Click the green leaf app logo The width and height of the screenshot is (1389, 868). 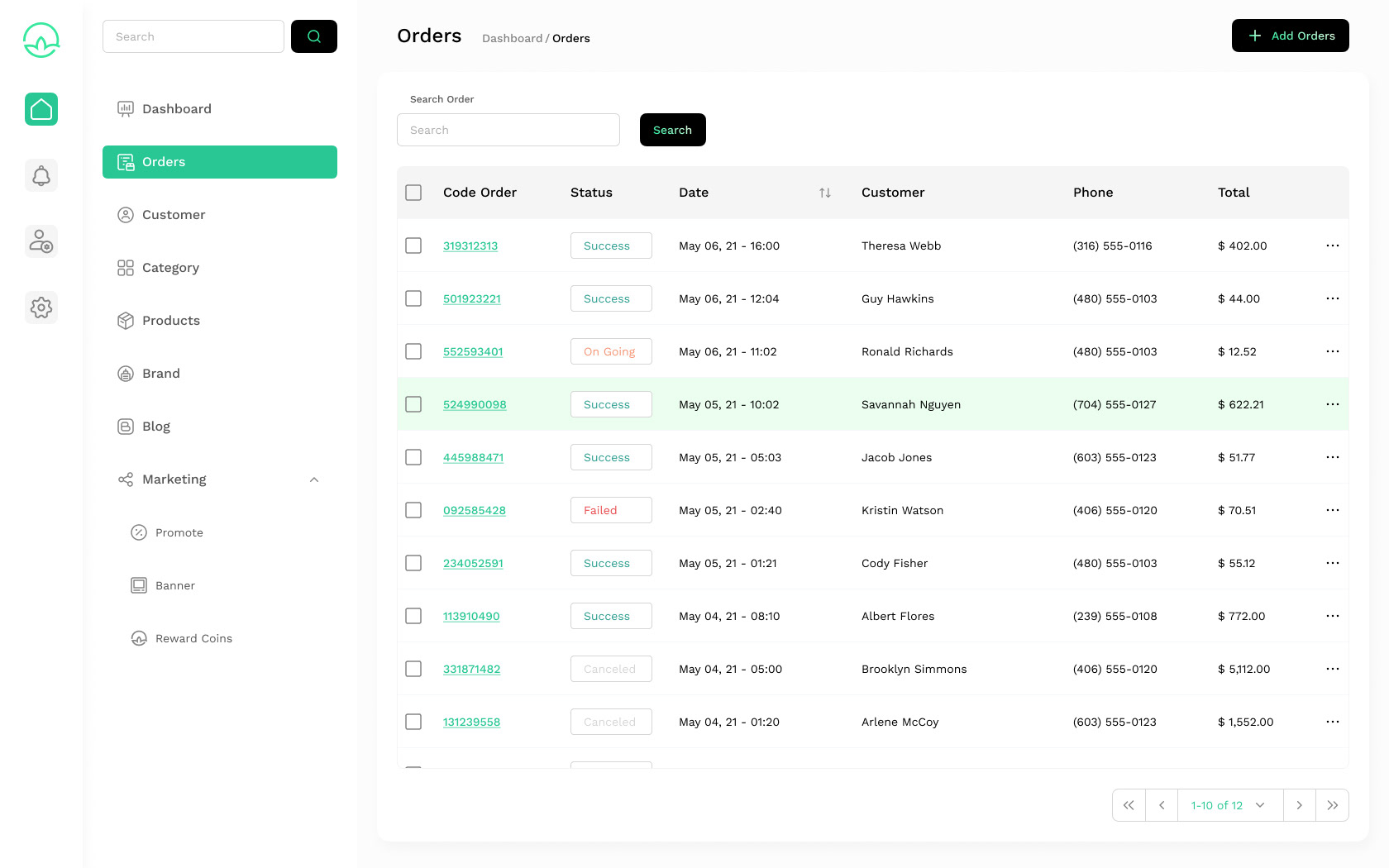pos(41,40)
